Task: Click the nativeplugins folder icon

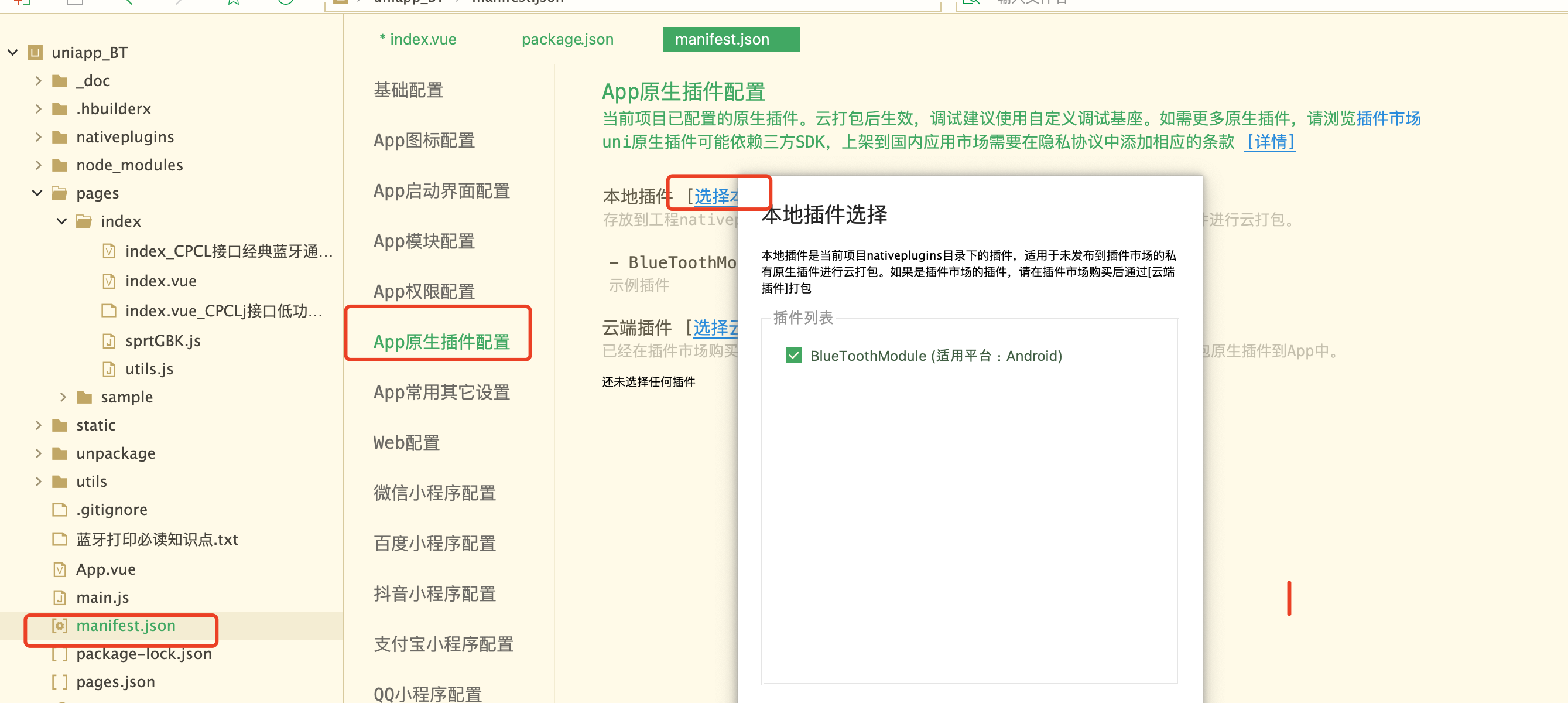Action: coord(60,137)
